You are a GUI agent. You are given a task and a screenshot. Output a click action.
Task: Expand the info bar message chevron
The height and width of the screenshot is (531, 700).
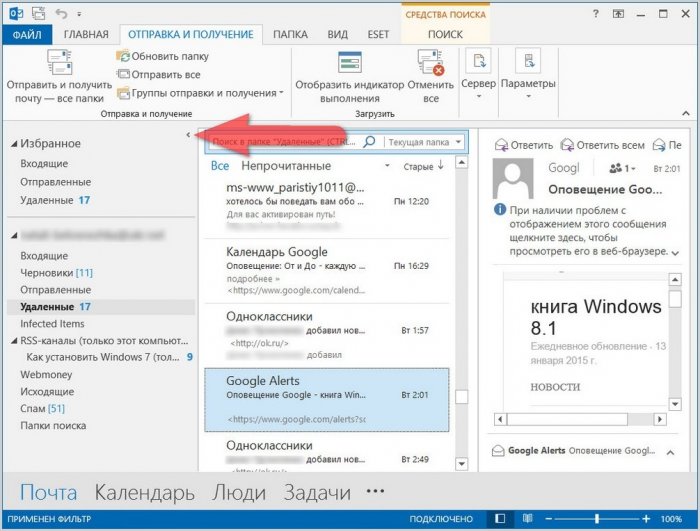[x=675, y=253]
